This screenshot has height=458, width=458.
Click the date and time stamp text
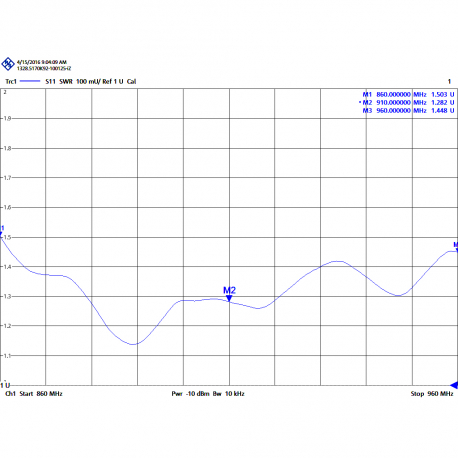[x=42, y=62]
